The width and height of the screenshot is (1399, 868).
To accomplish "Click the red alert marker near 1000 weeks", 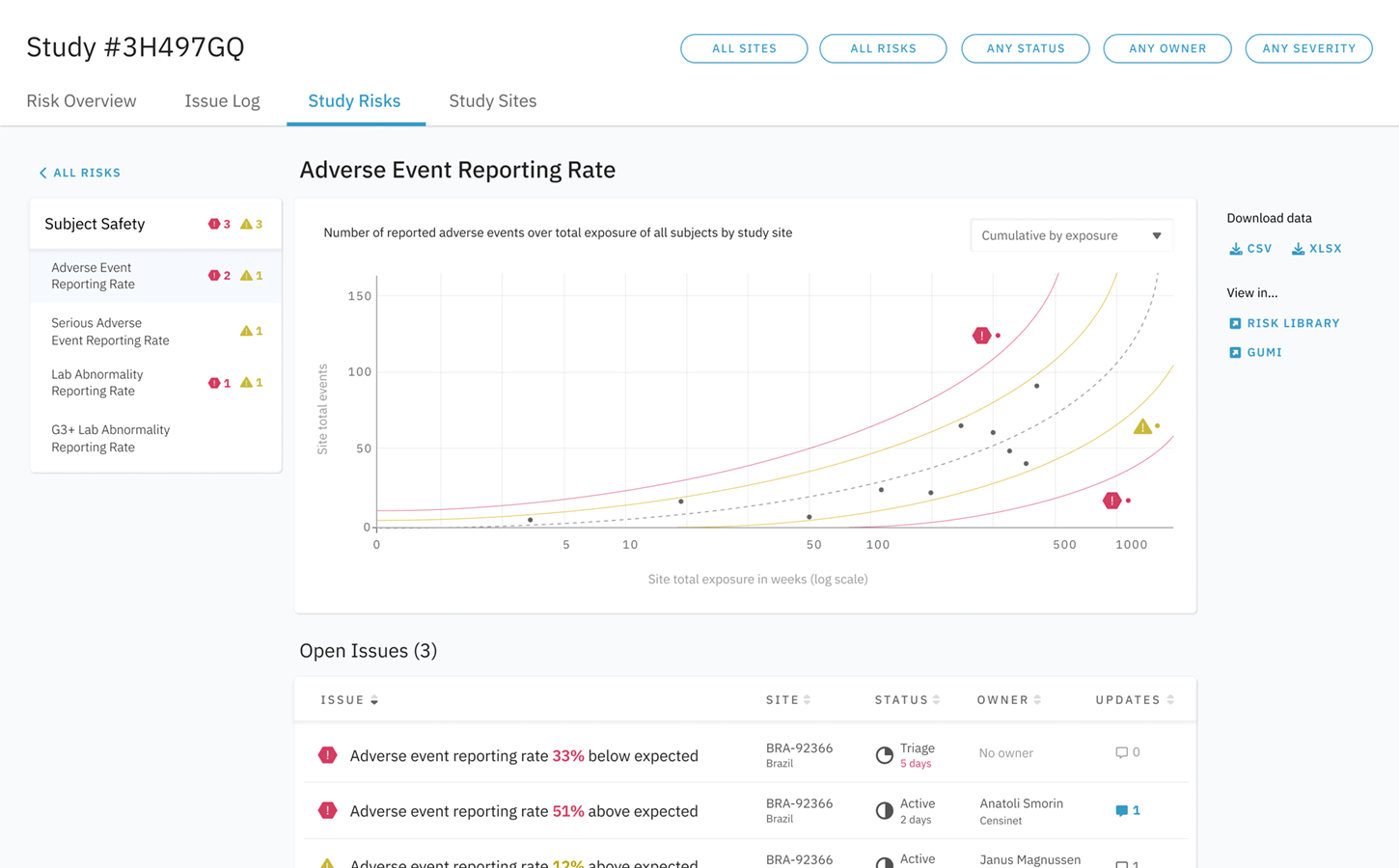I will (x=1112, y=501).
